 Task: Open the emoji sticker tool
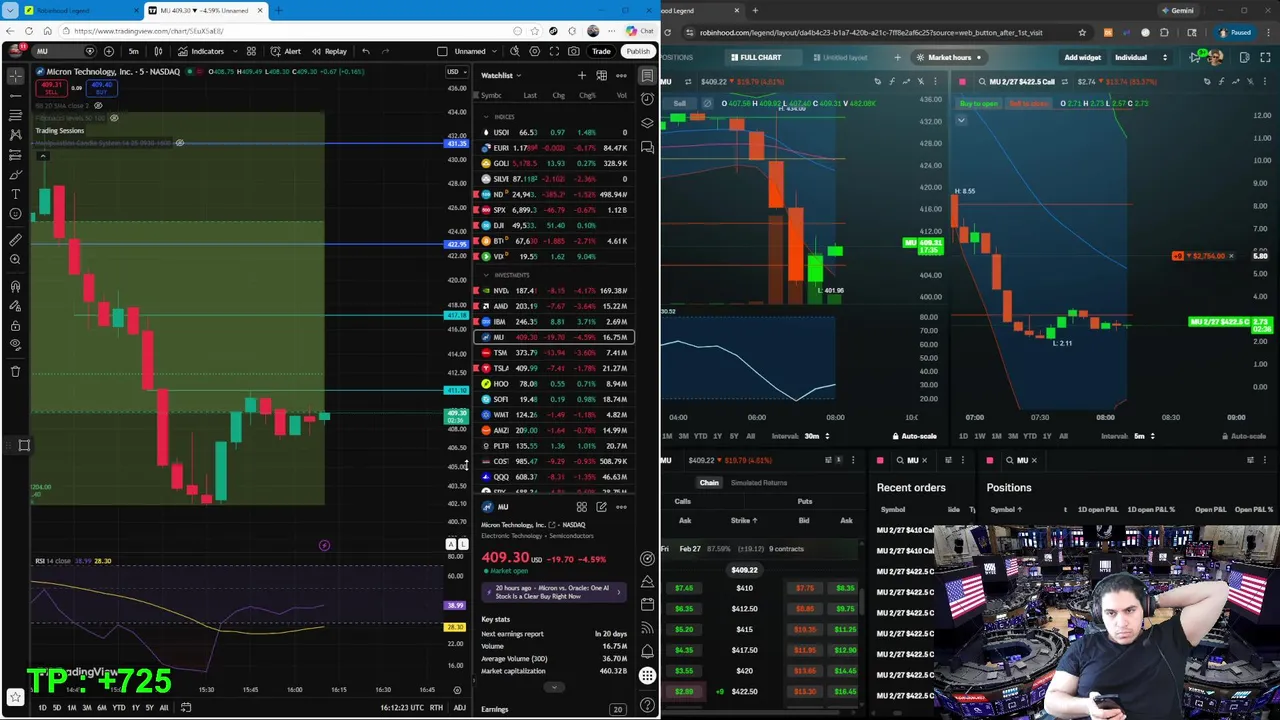[15, 214]
